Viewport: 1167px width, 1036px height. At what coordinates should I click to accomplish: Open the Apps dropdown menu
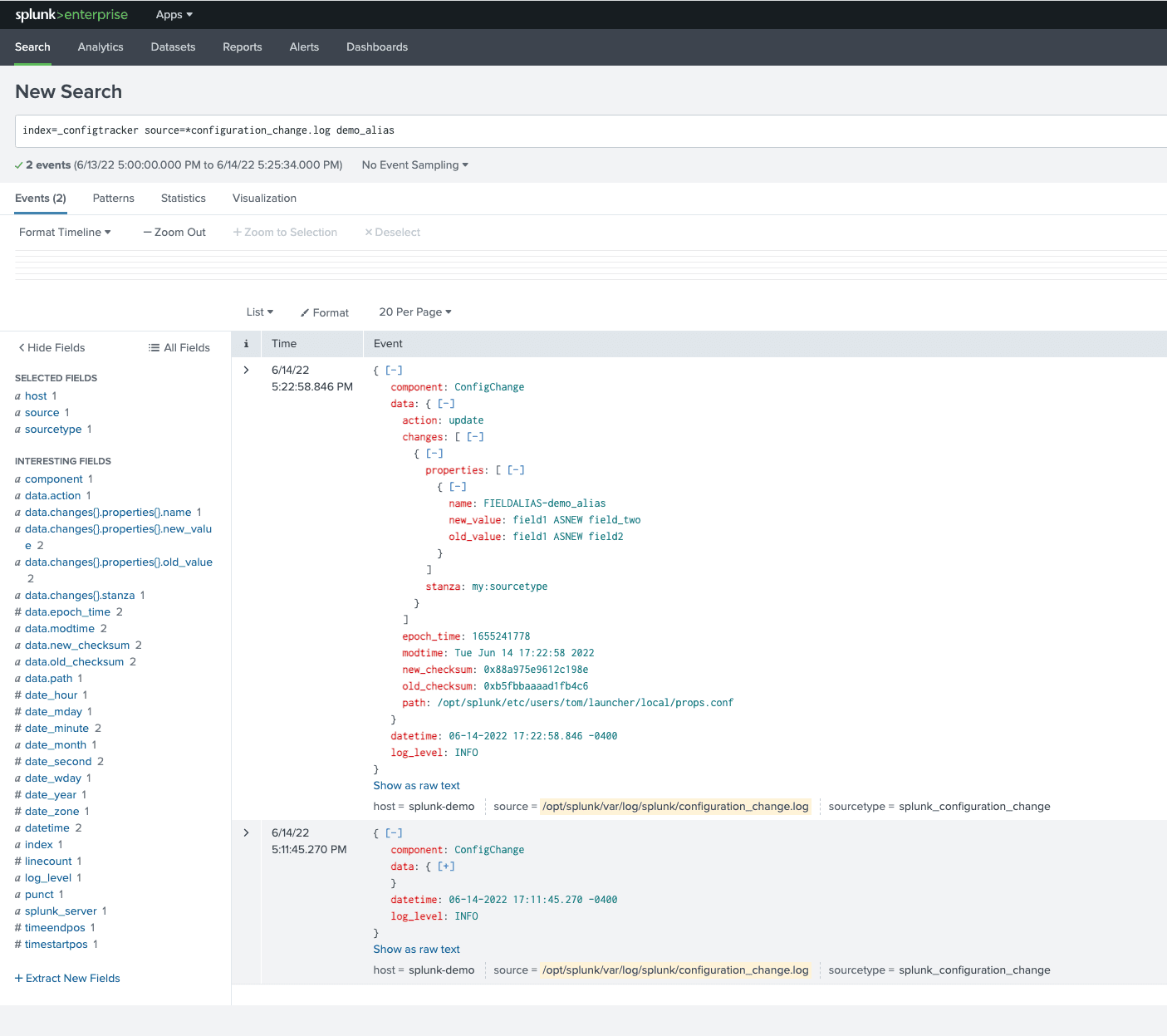(x=174, y=15)
